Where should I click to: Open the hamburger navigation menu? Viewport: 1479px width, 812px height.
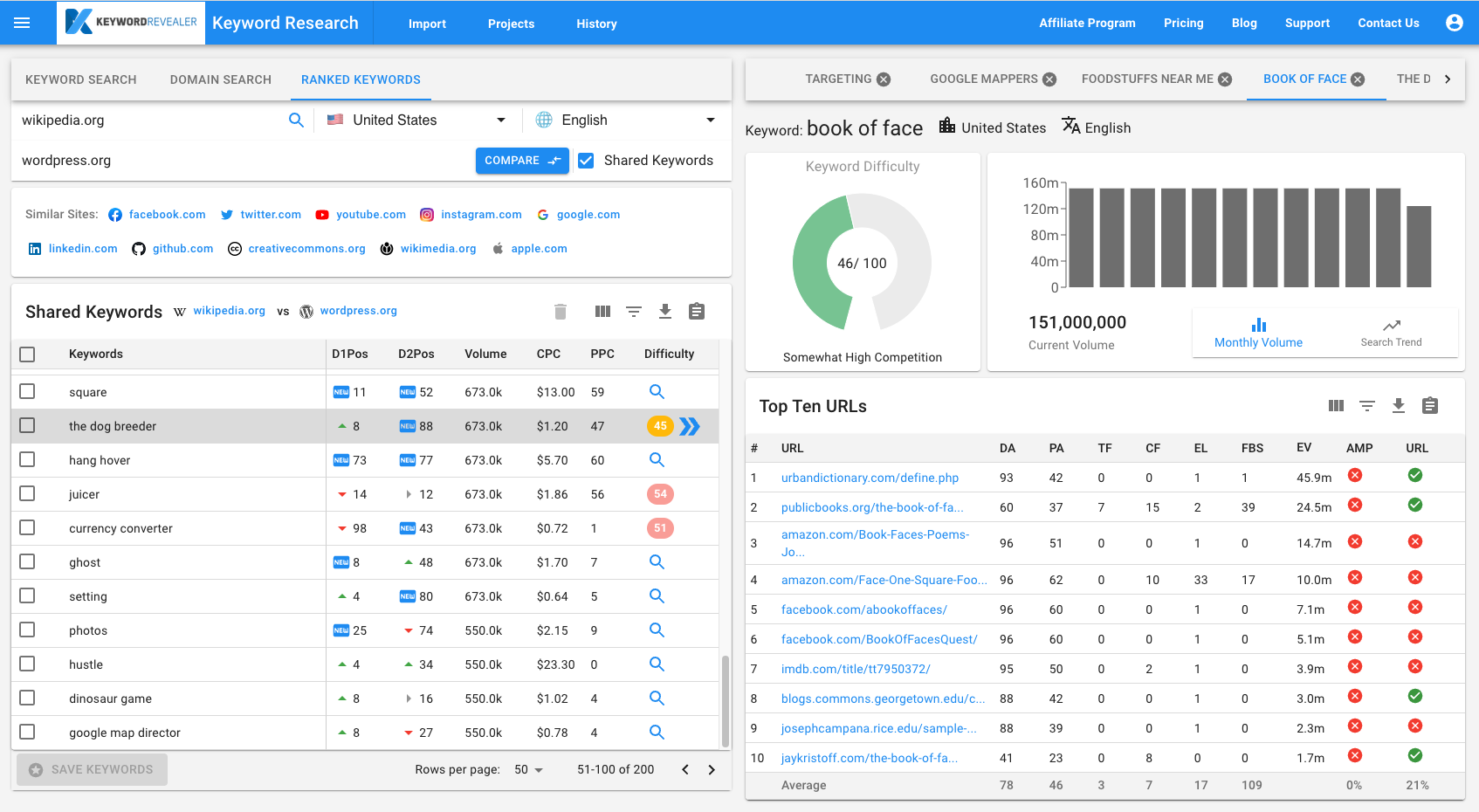[22, 23]
